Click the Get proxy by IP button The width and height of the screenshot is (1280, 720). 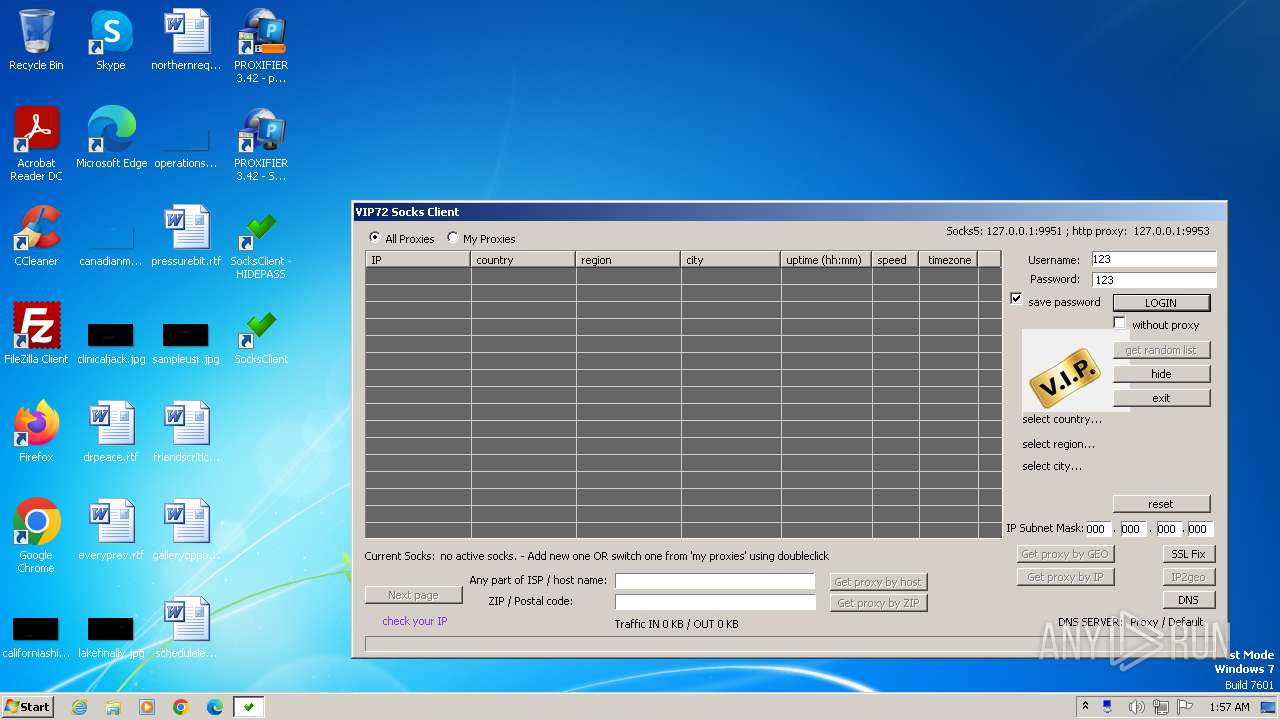[x=1064, y=576]
